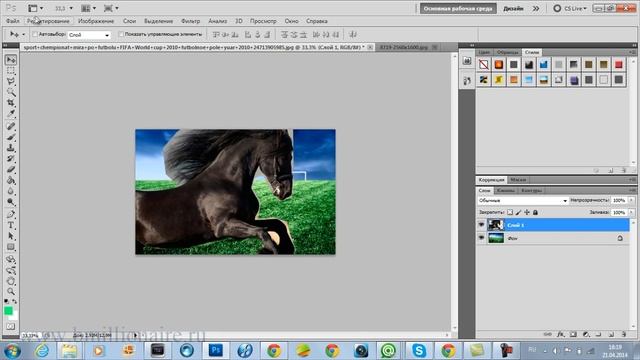The image size is (640, 360).
Task: Enable the Автовыбор checkbox
Action: point(35,34)
